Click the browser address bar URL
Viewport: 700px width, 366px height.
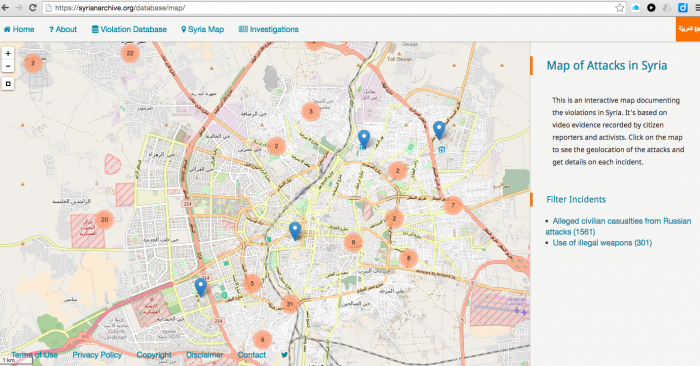(x=120, y=8)
